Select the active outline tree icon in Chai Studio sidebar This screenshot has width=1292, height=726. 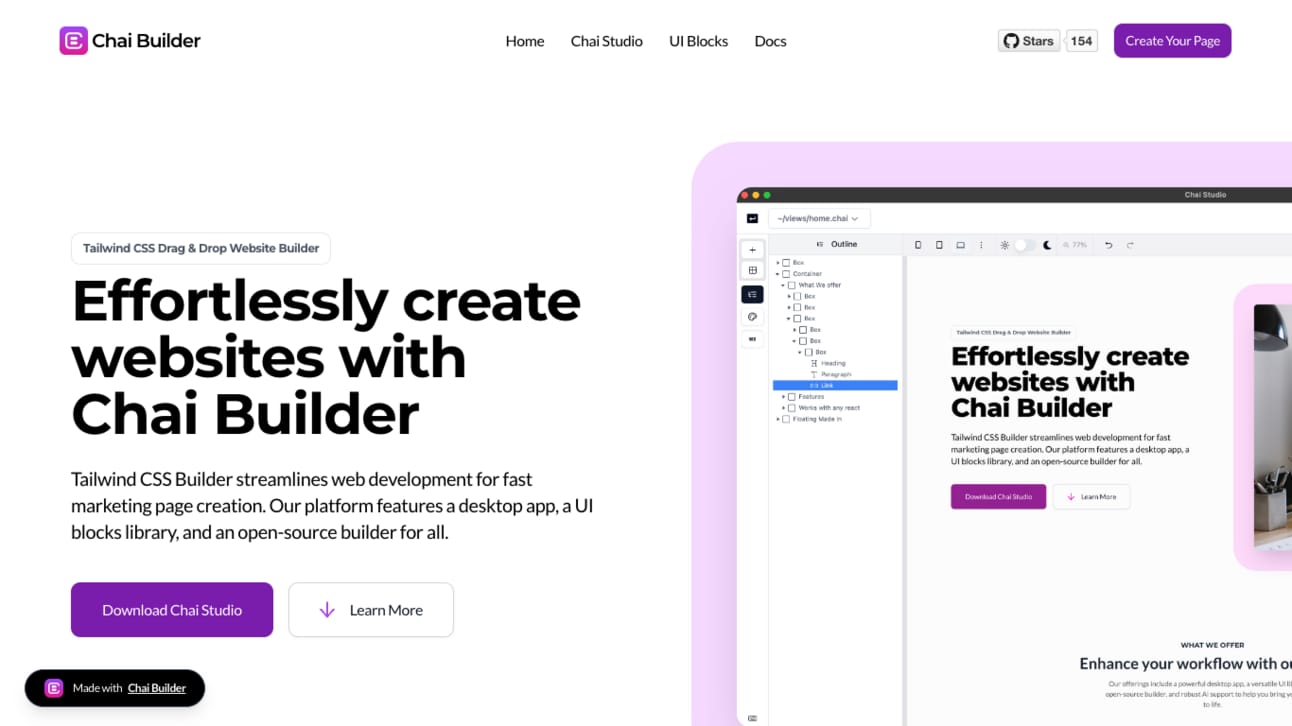753,294
